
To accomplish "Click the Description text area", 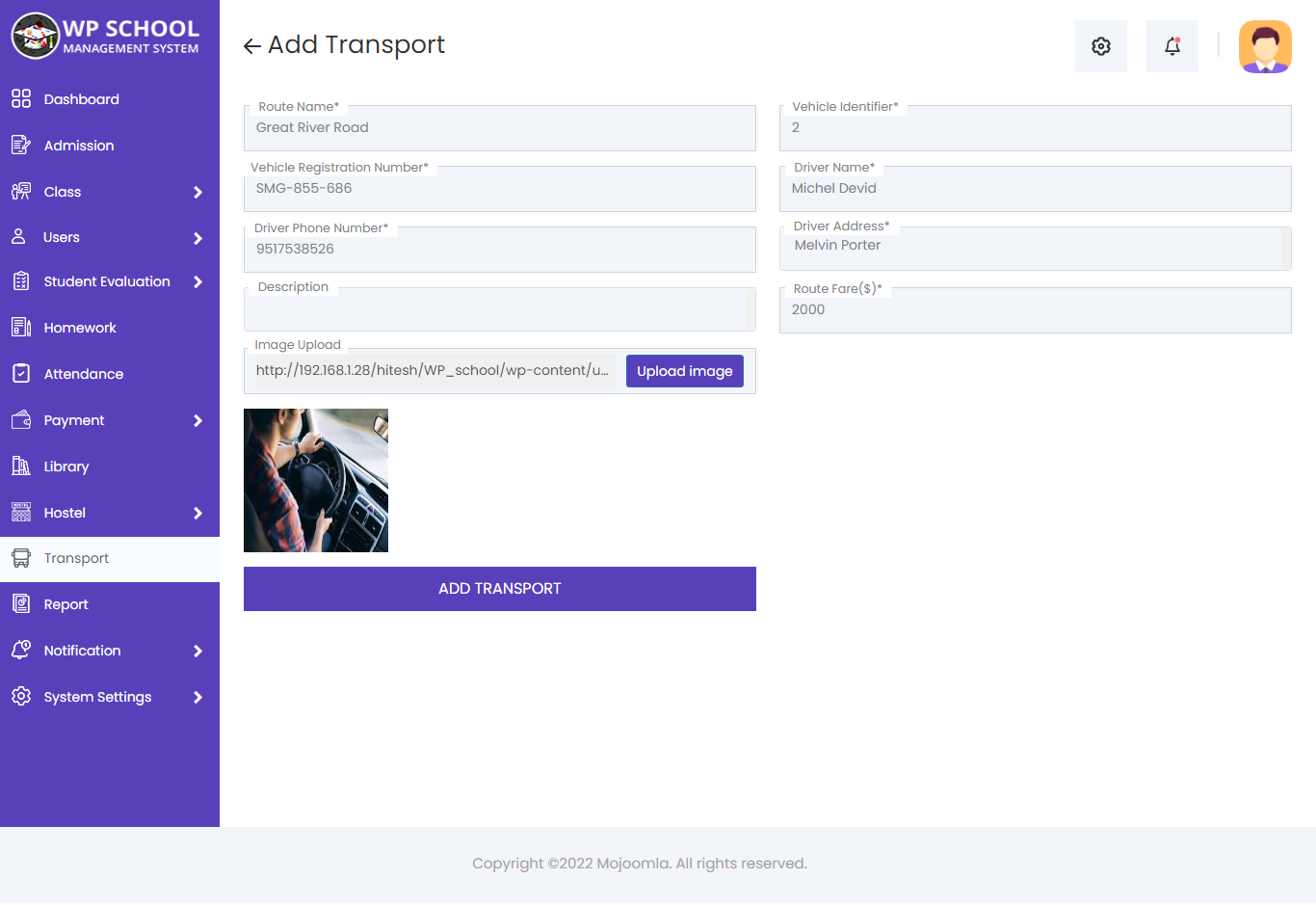I will coord(500,309).
